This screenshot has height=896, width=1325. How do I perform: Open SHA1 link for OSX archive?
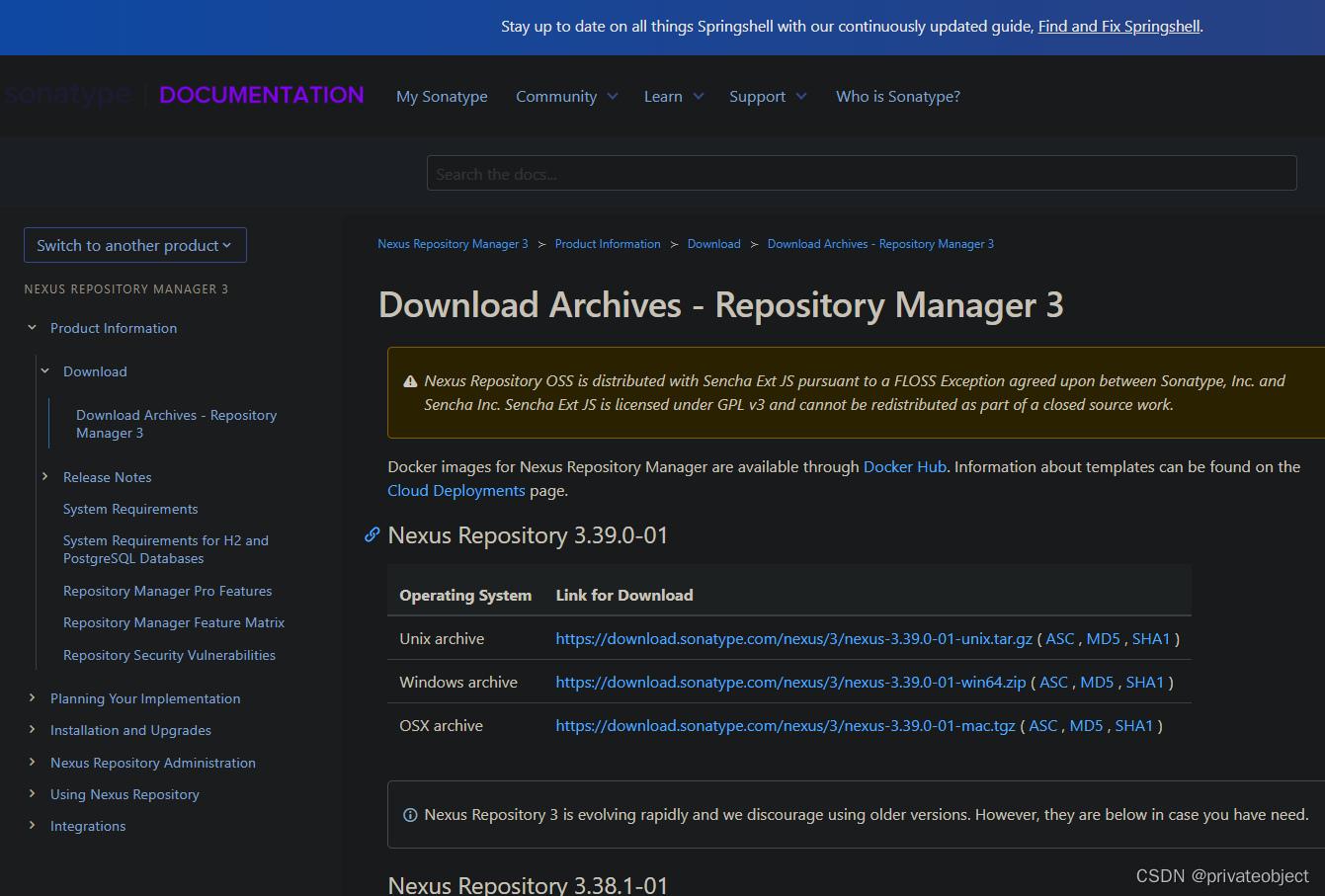click(1134, 726)
